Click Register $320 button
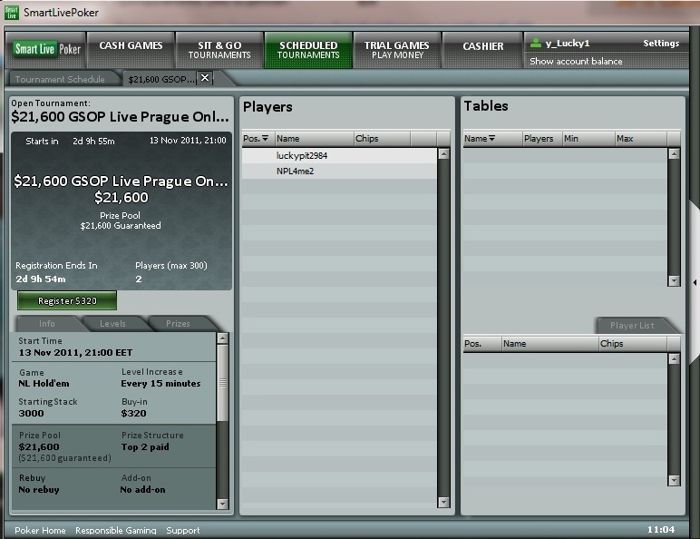 (67, 301)
